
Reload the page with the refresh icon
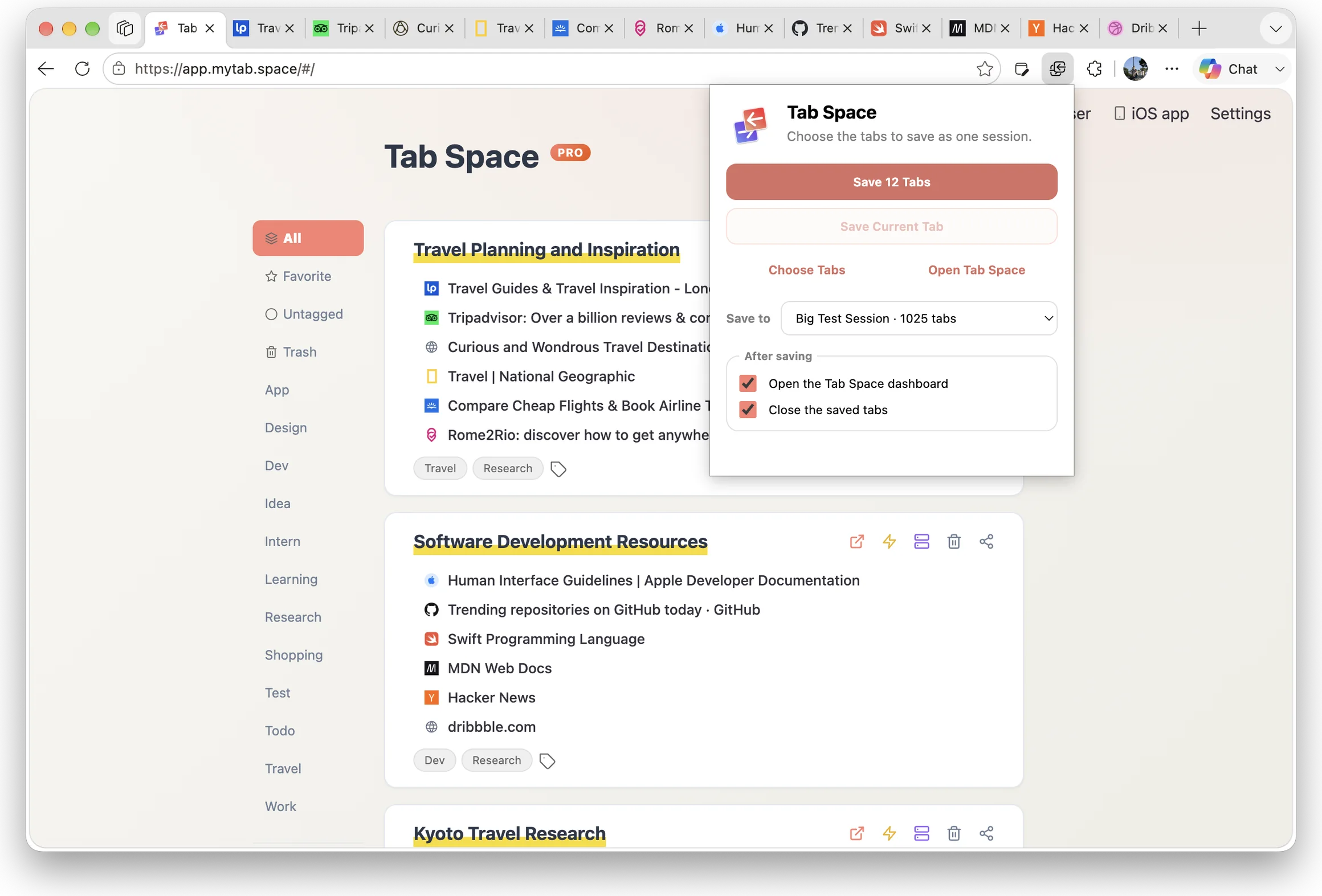[83, 69]
